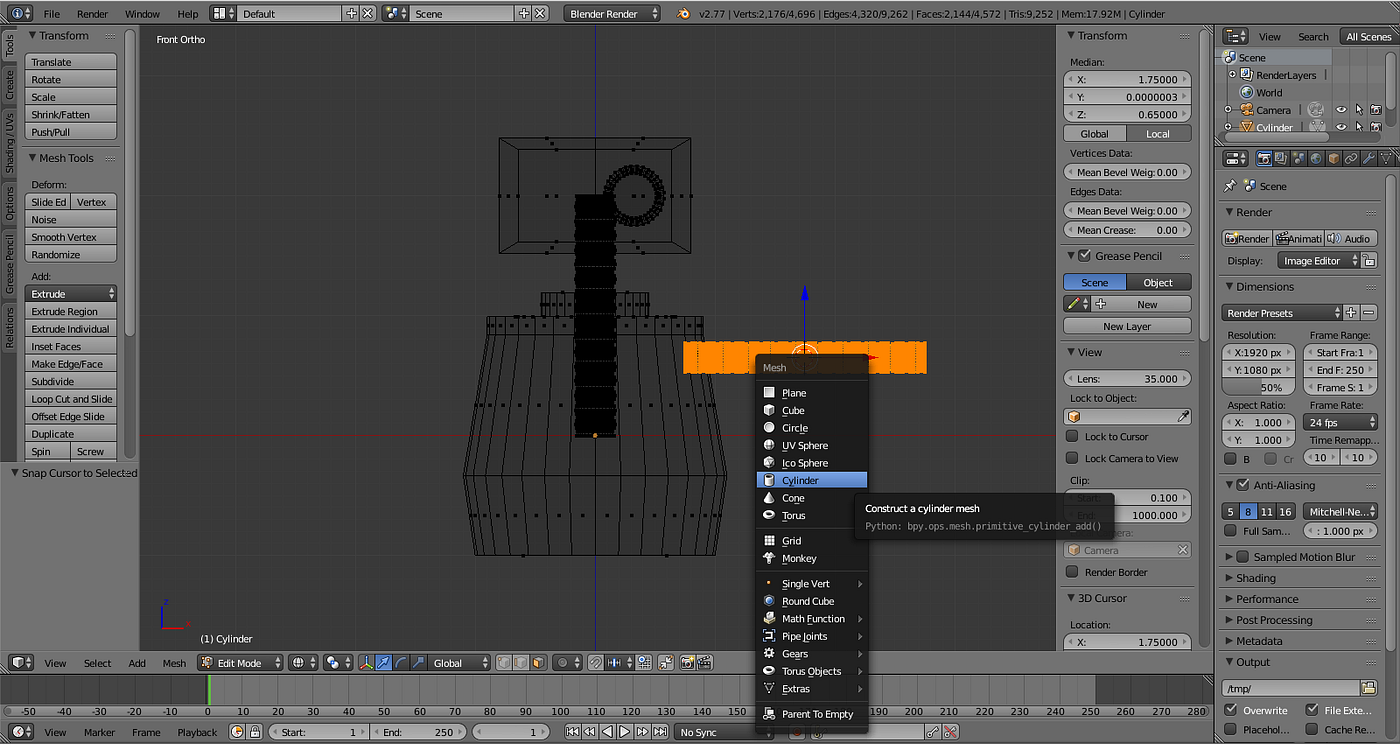Select Torus from the Mesh menu
The width and height of the screenshot is (1400, 744).
click(x=811, y=516)
